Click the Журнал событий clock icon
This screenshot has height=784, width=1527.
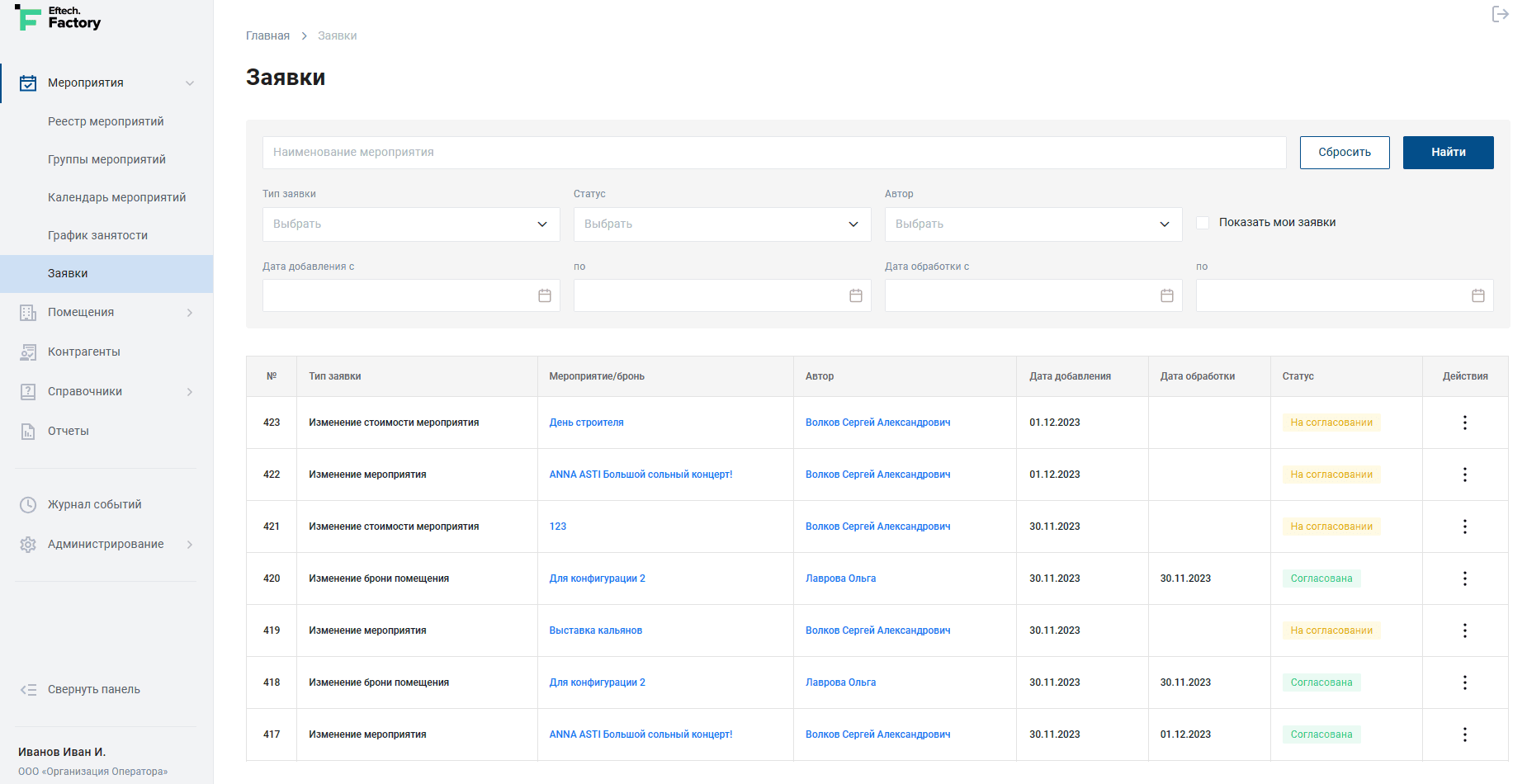[28, 505]
